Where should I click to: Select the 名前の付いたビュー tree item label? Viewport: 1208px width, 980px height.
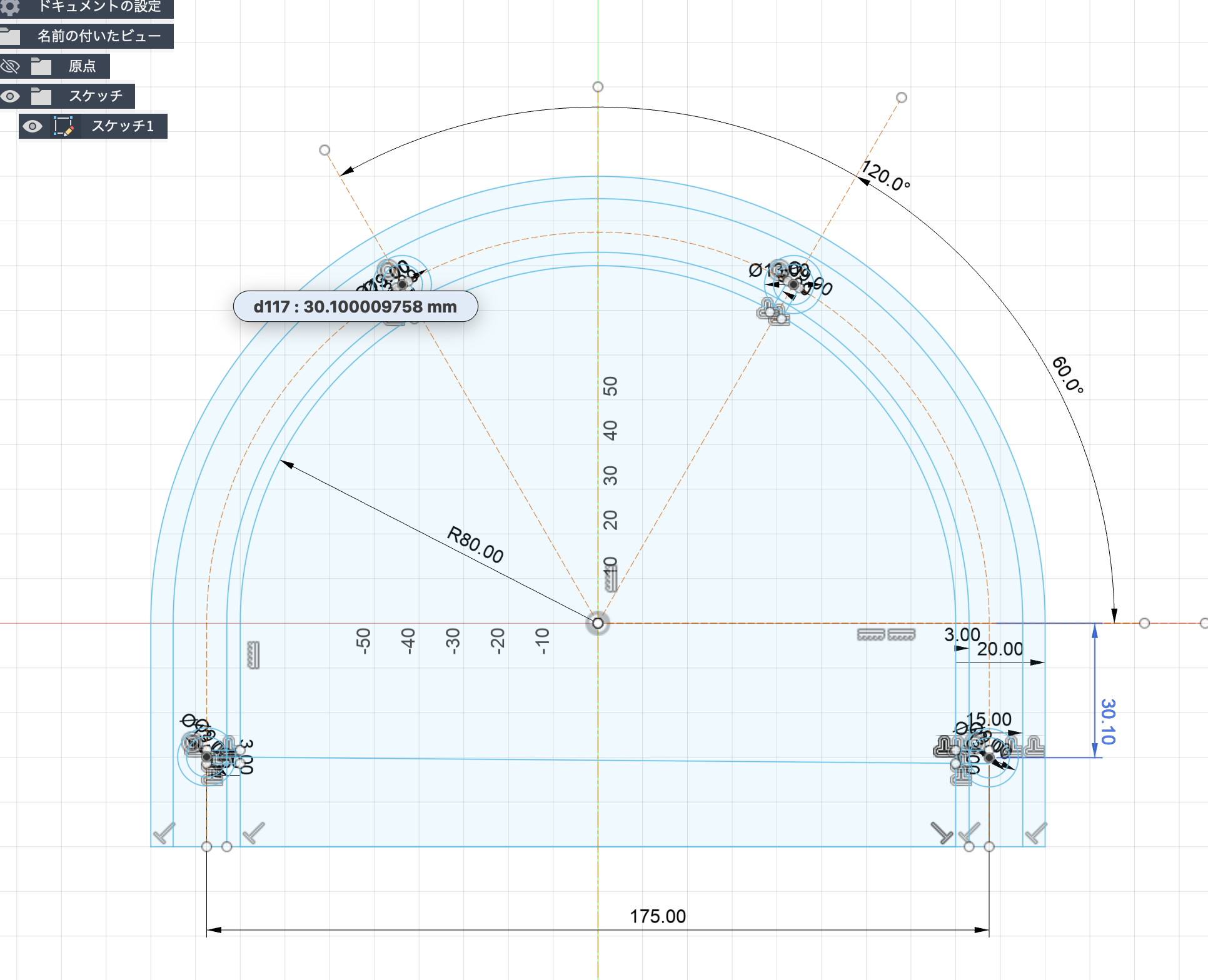(x=99, y=36)
